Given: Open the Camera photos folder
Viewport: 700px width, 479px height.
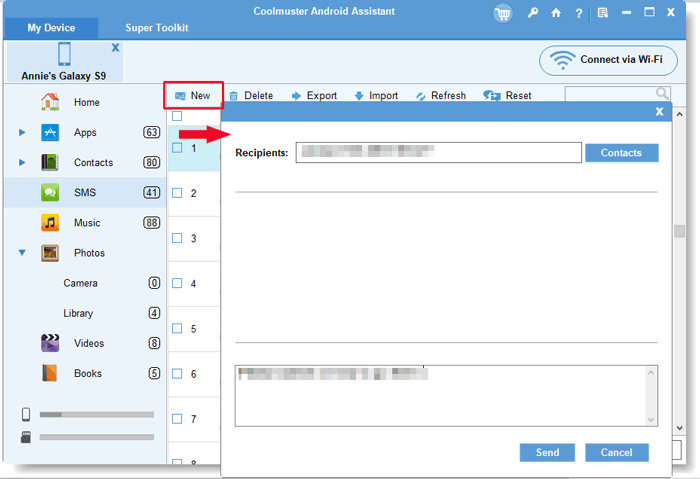Looking at the screenshot, I should click(80, 283).
